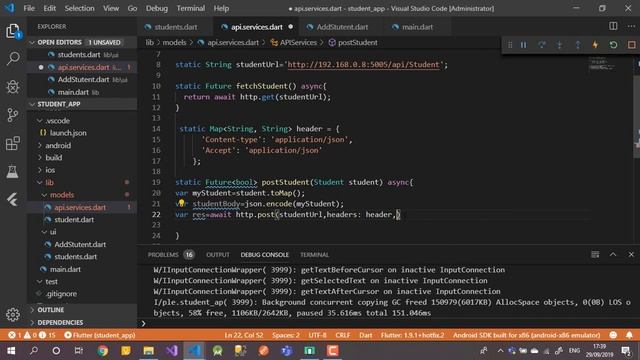Click the errors and warnings status item
Image resolution: width=640 pixels, height=360 pixels.
pos(32,335)
